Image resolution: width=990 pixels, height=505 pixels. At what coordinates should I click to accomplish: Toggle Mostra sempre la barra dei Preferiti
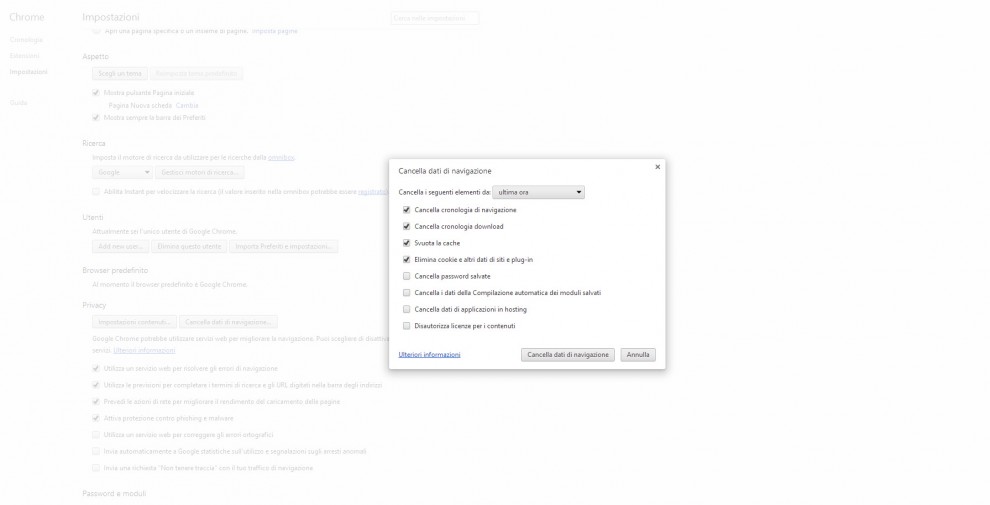[x=96, y=117]
